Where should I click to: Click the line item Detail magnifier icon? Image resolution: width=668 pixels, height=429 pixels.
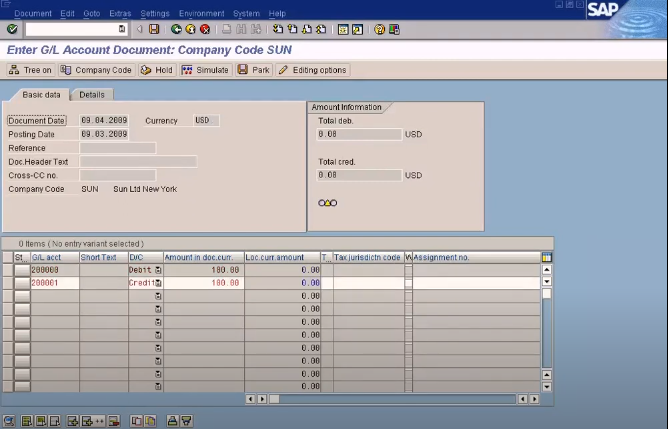[9, 421]
